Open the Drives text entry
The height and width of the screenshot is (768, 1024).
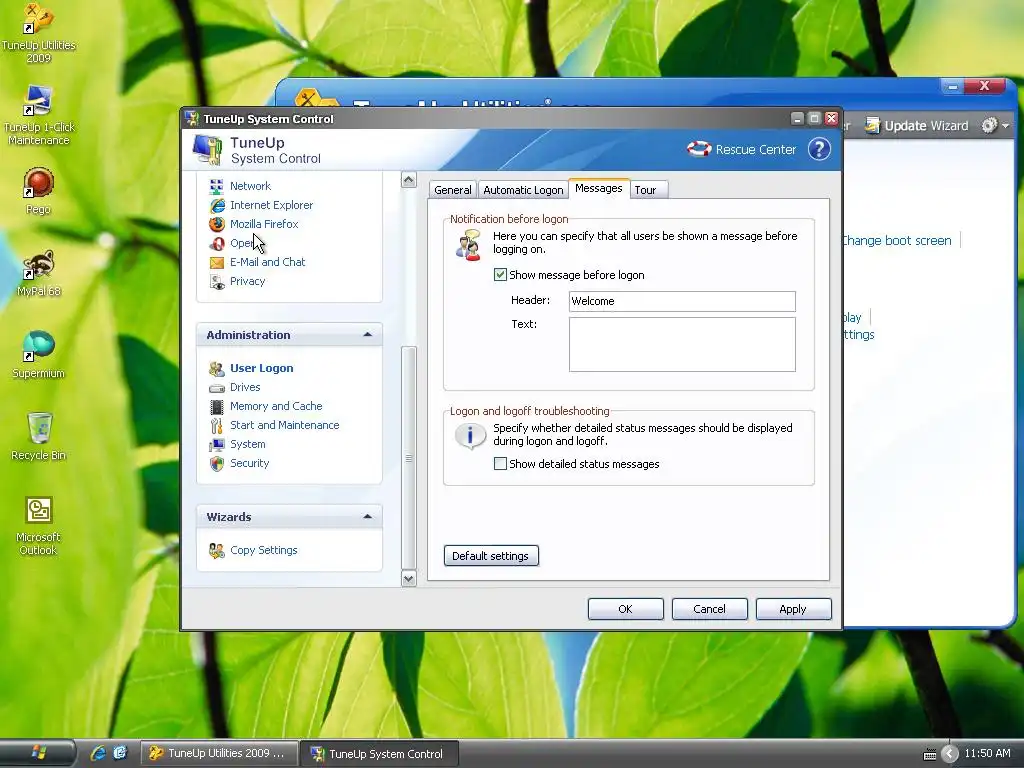coord(245,387)
